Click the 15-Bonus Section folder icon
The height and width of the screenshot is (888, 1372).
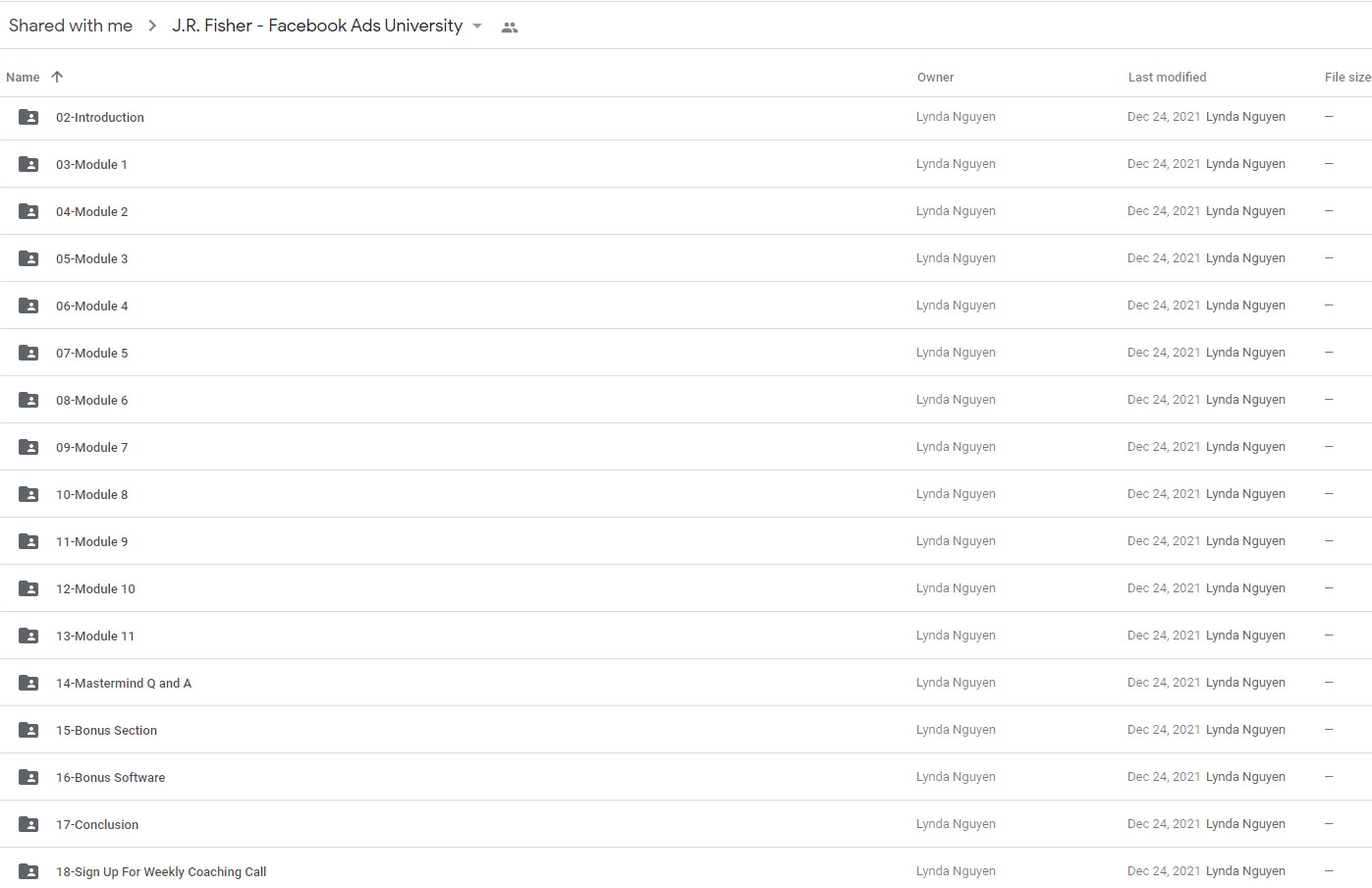click(28, 730)
